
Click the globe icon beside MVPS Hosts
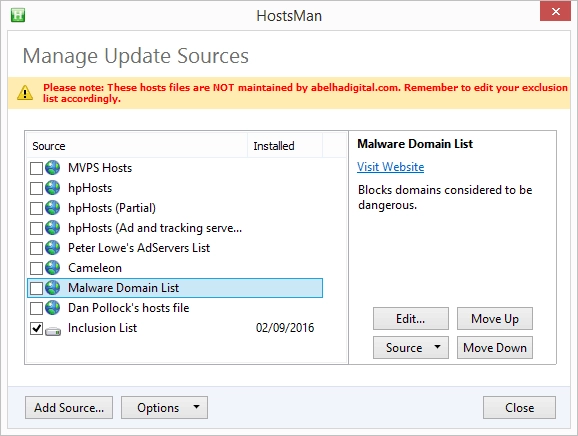(53, 168)
